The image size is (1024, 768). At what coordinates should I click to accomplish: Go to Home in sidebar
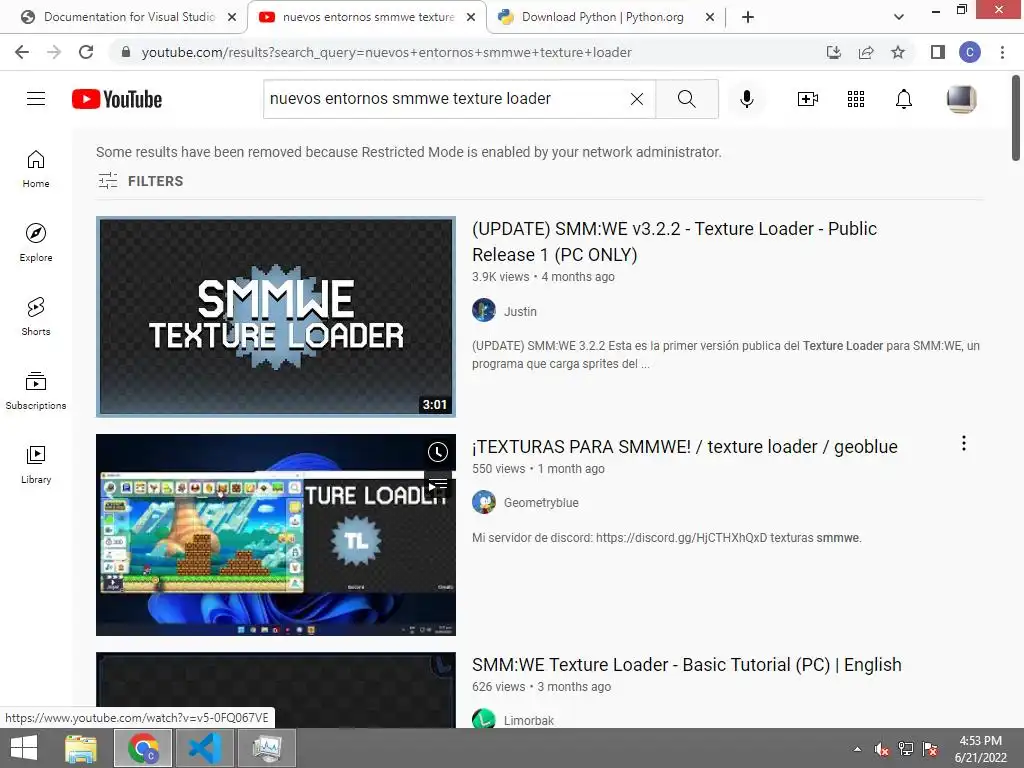[36, 169]
